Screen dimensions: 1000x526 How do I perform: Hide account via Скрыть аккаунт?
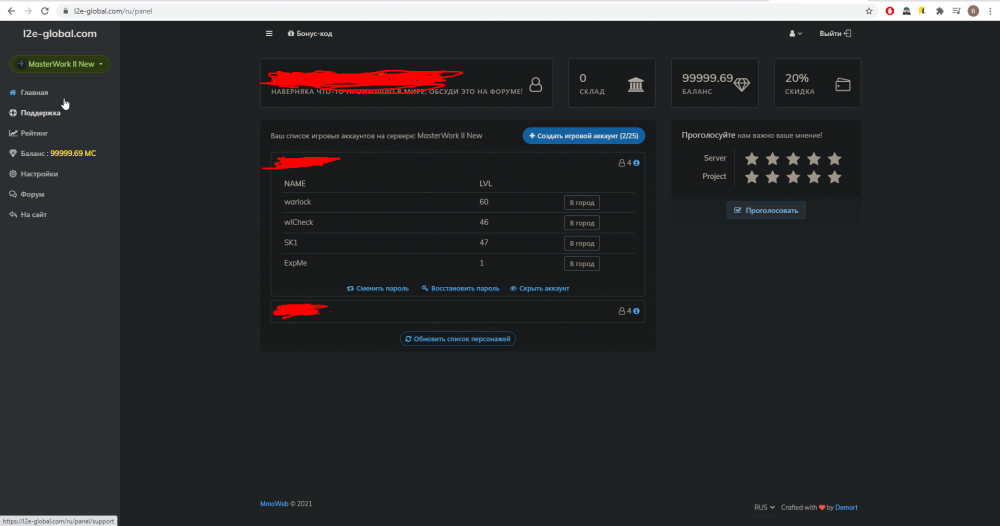pos(539,288)
